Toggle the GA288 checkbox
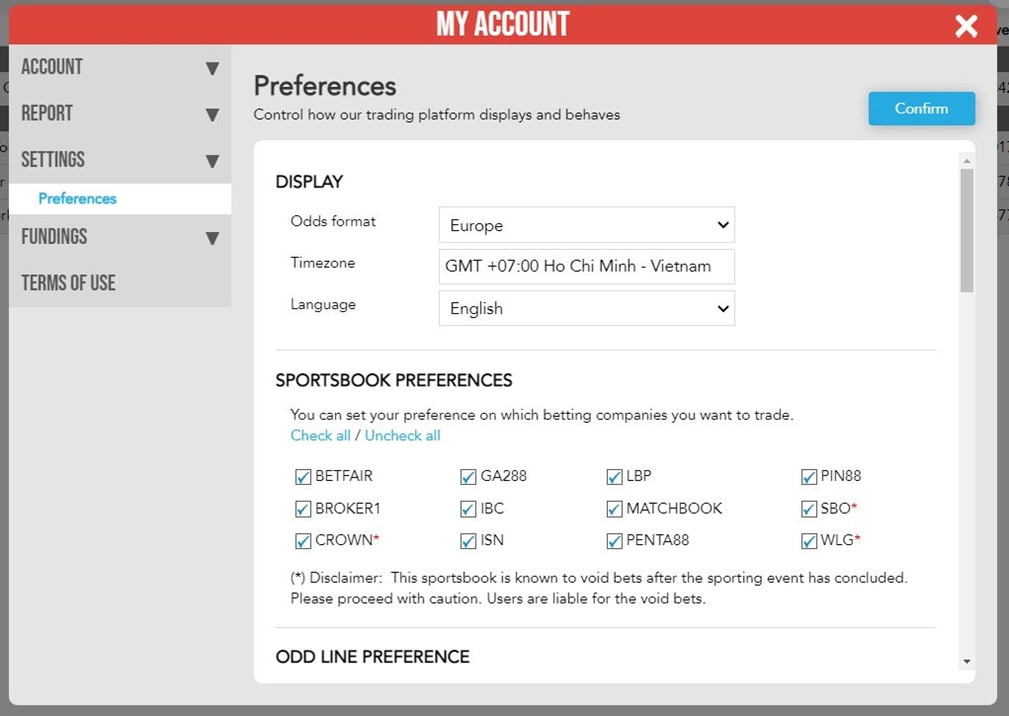 467,477
